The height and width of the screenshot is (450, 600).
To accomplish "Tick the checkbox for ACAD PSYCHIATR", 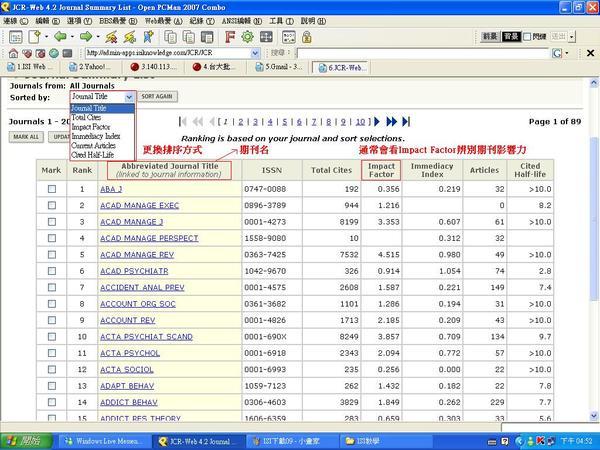I will click(52, 271).
